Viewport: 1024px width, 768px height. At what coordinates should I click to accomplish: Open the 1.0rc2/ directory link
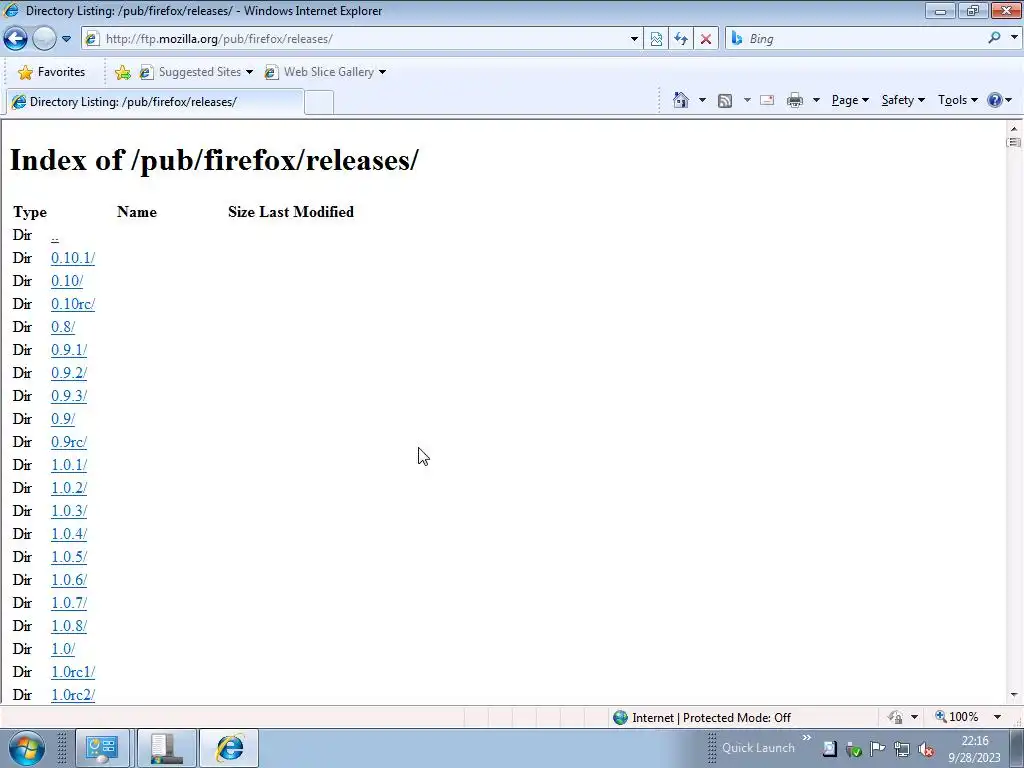click(x=73, y=695)
